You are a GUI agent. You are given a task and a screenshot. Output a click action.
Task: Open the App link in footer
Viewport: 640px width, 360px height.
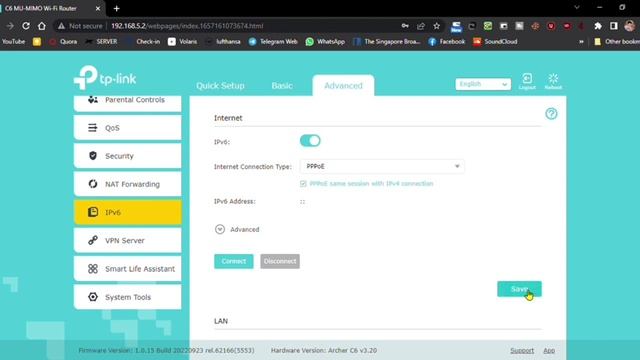(549, 351)
